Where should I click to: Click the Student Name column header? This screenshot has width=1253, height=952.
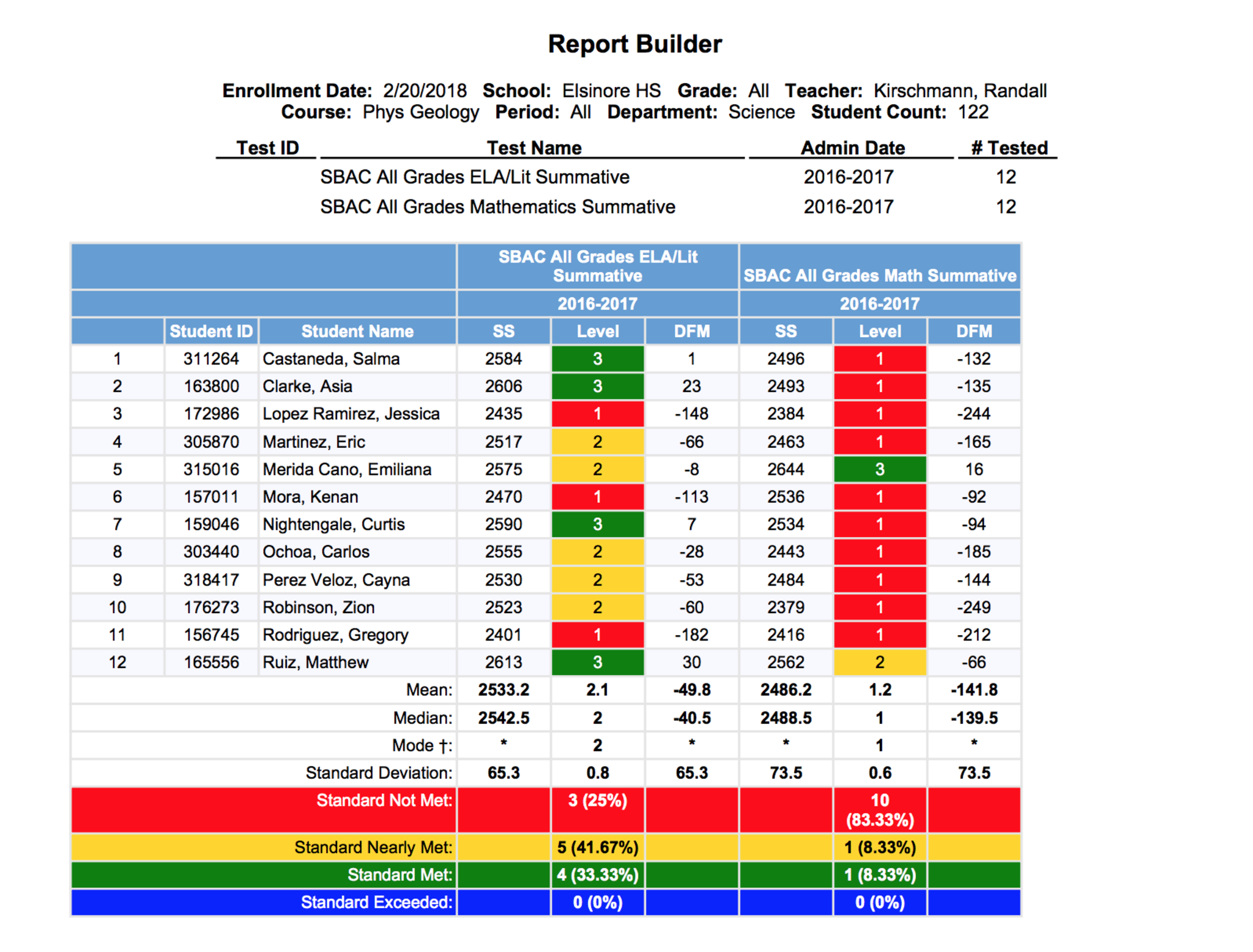[x=357, y=331]
